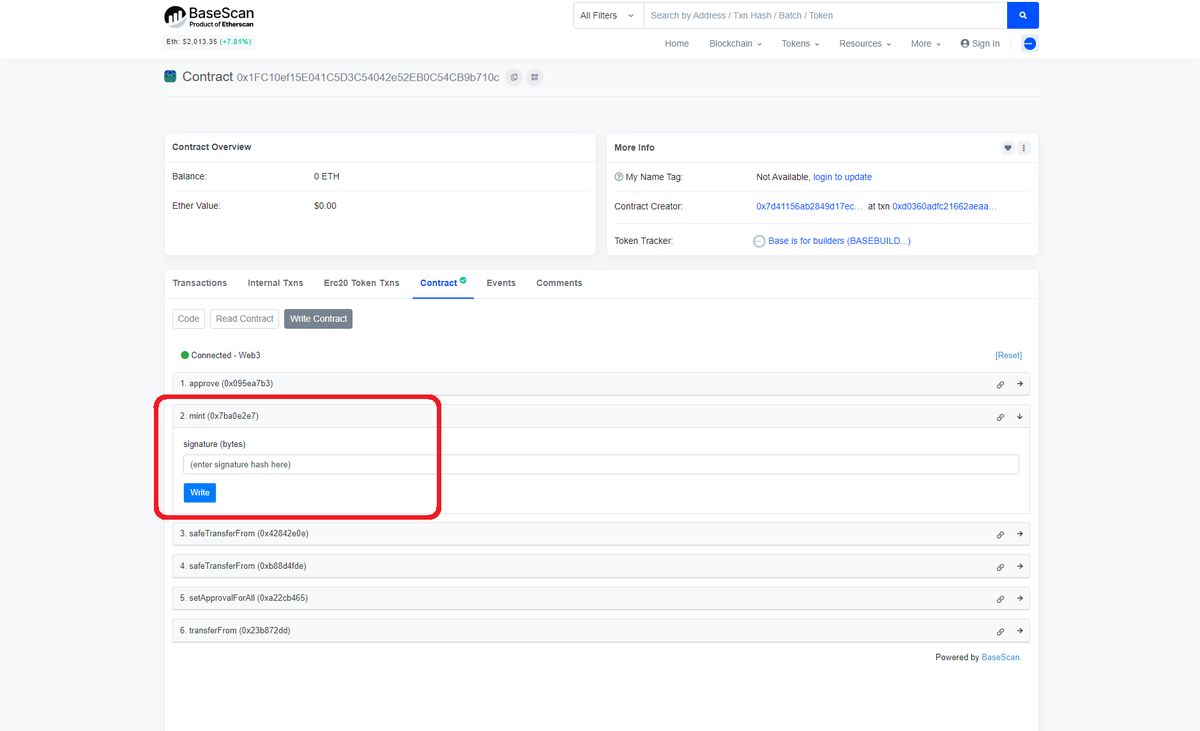Switch to the Events tab
Image resolution: width=1200 pixels, height=731 pixels.
click(500, 283)
